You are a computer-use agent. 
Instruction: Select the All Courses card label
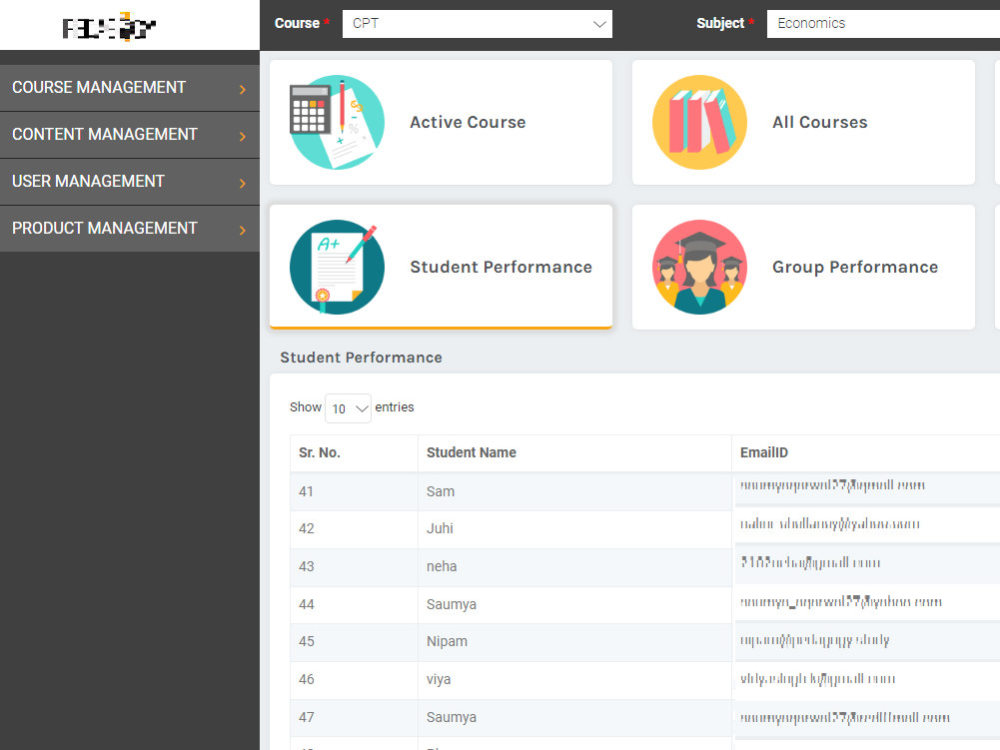[820, 122]
